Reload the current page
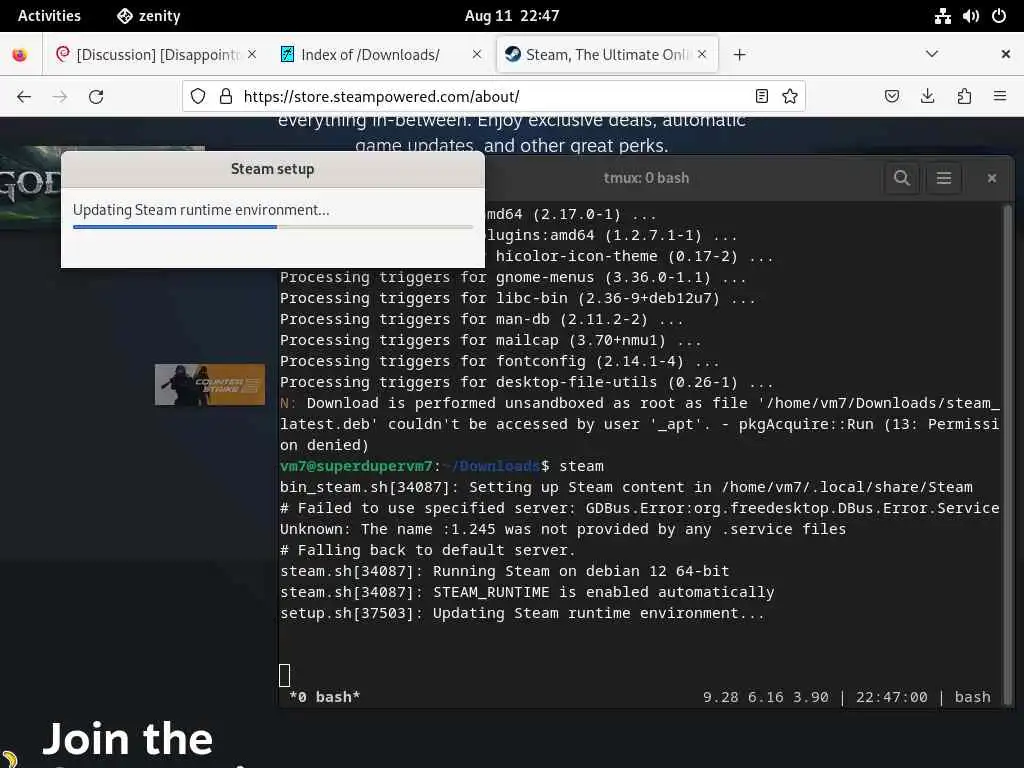The width and height of the screenshot is (1024, 768). (x=96, y=97)
